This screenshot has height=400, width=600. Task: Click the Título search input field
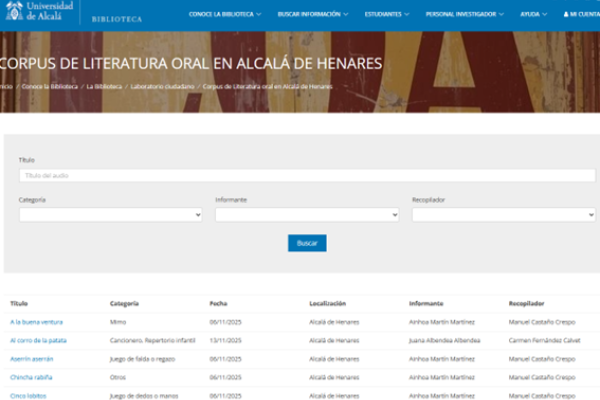coord(306,176)
